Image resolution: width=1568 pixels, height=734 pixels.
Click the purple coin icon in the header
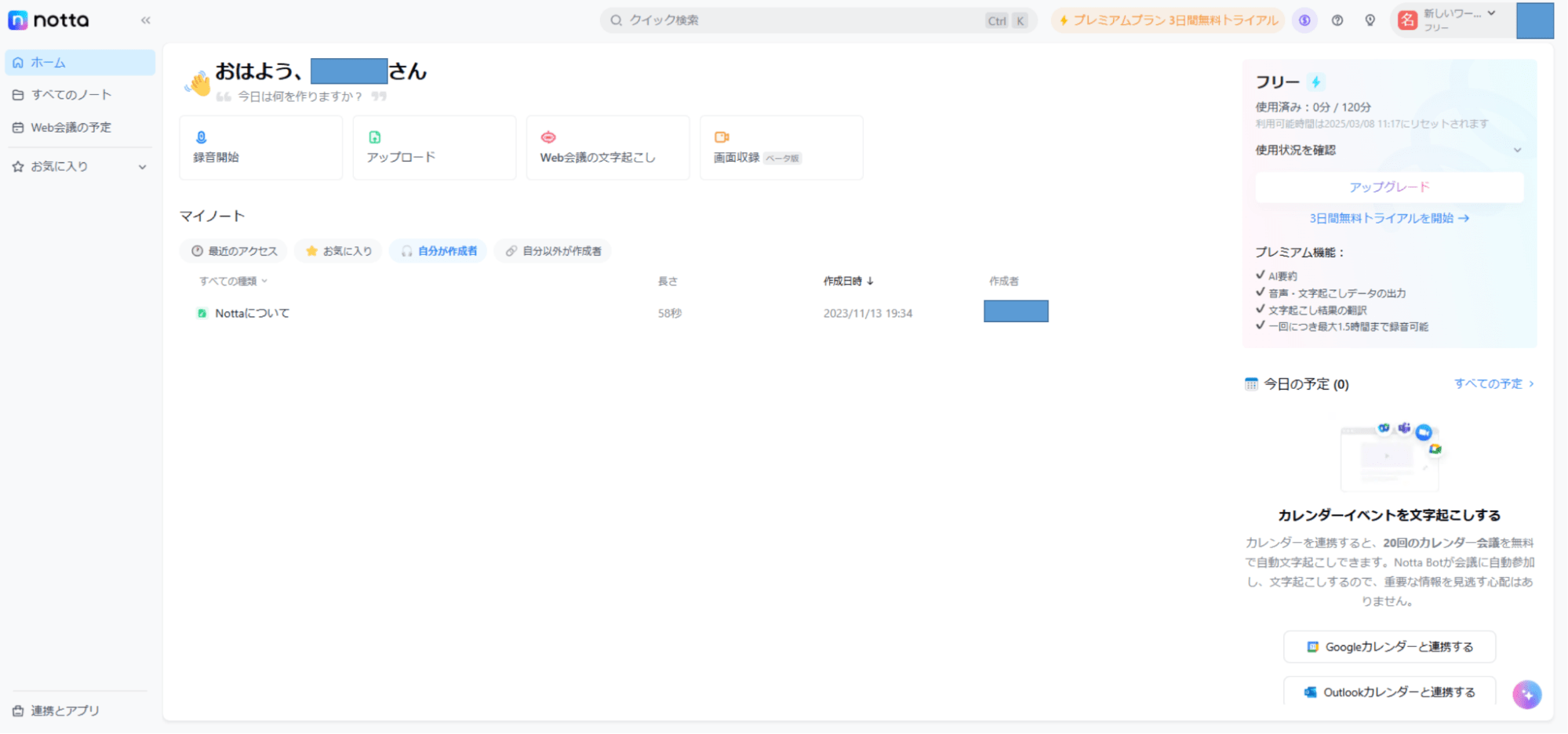click(1304, 20)
